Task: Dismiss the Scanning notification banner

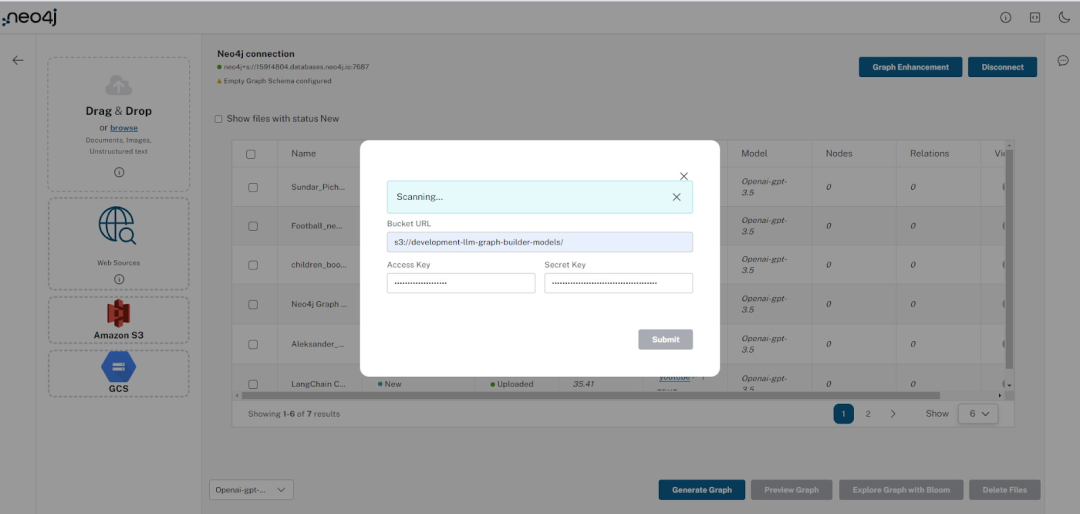Action: 676,197
